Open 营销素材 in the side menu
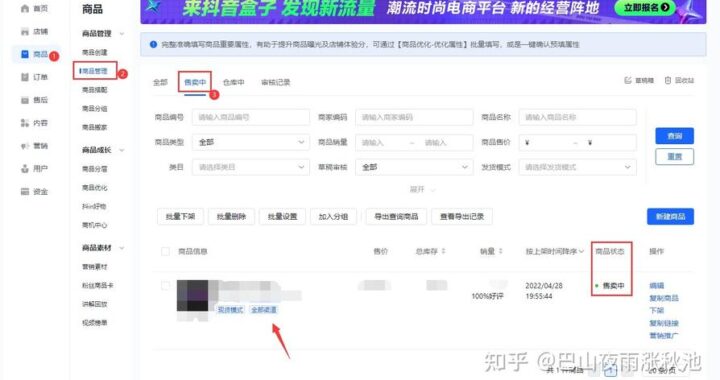The height and width of the screenshot is (380, 720). click(x=95, y=267)
